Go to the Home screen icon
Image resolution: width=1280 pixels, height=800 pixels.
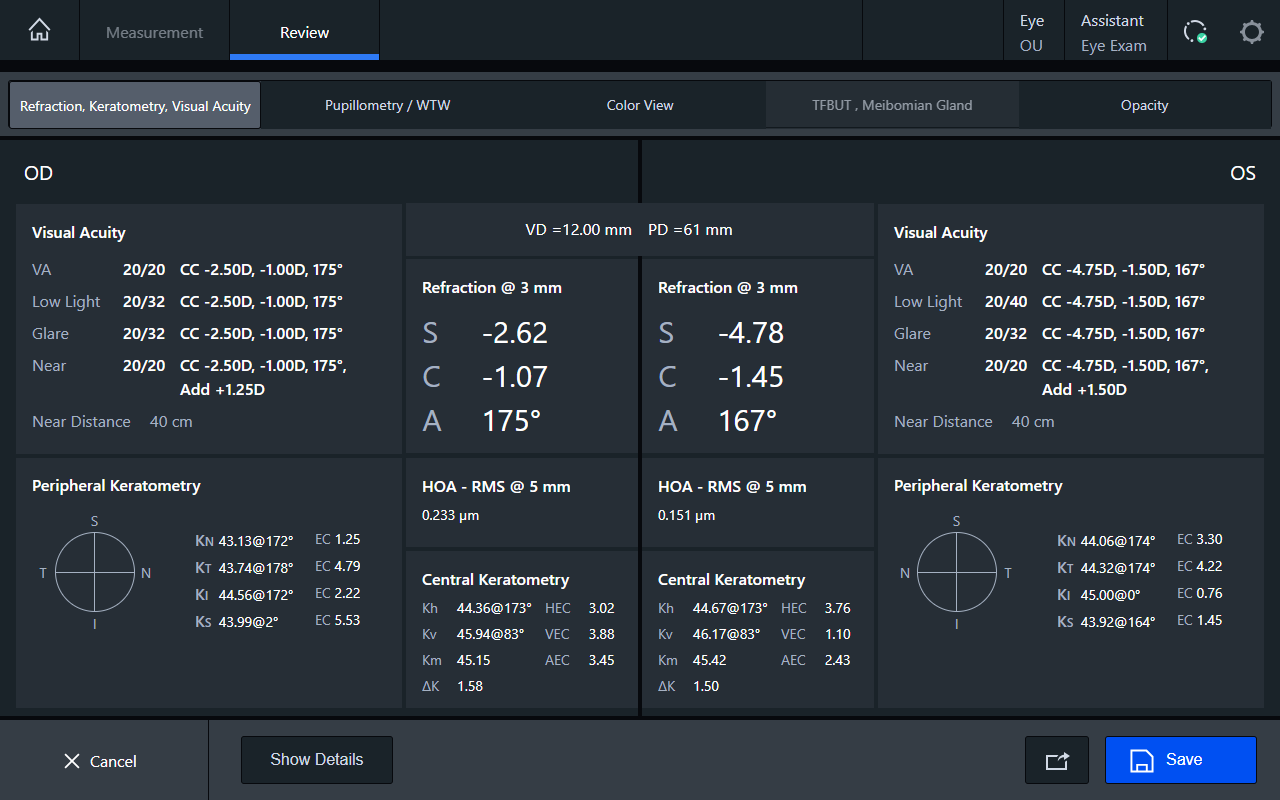point(39,31)
